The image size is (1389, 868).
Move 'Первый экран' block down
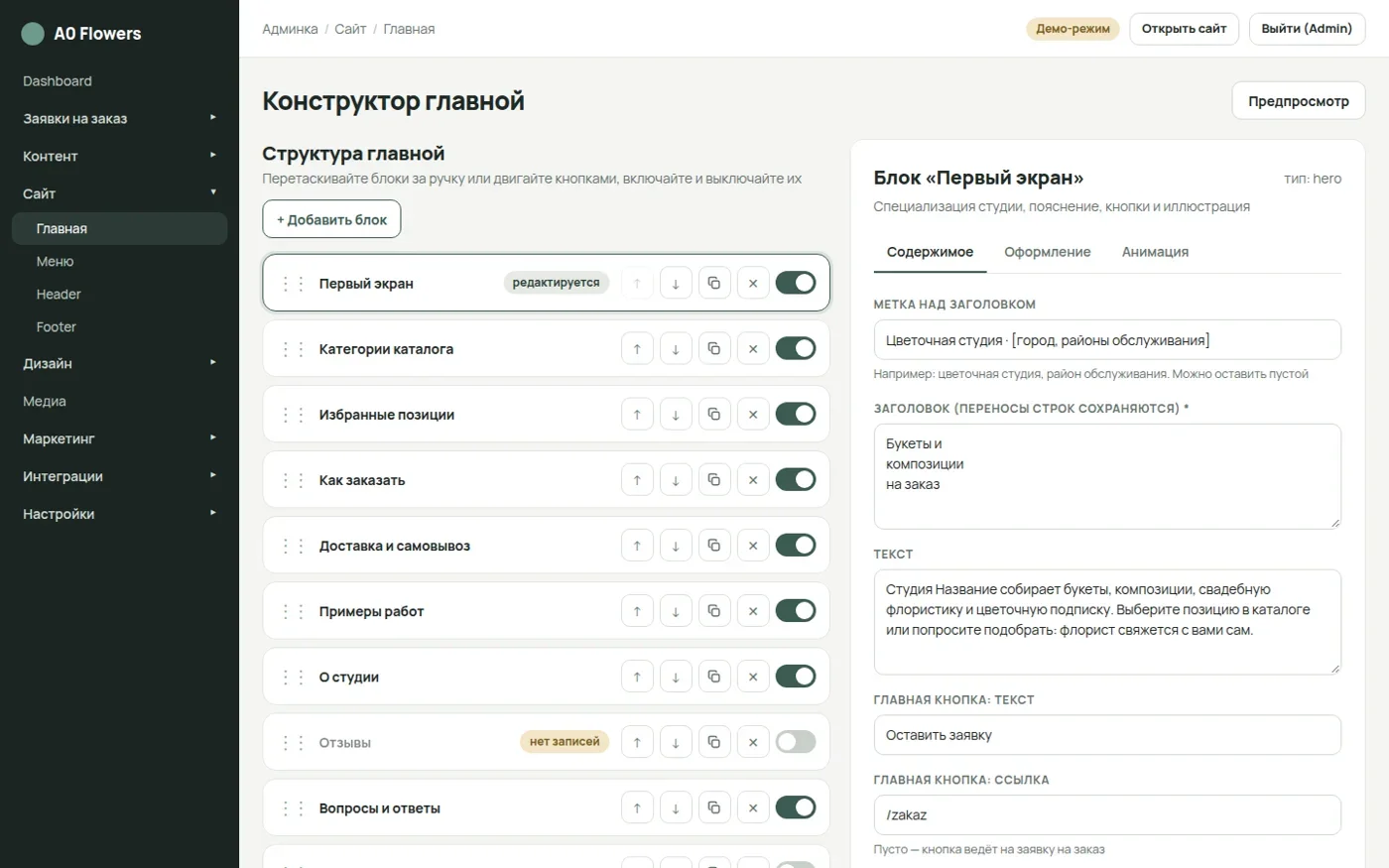[676, 284]
